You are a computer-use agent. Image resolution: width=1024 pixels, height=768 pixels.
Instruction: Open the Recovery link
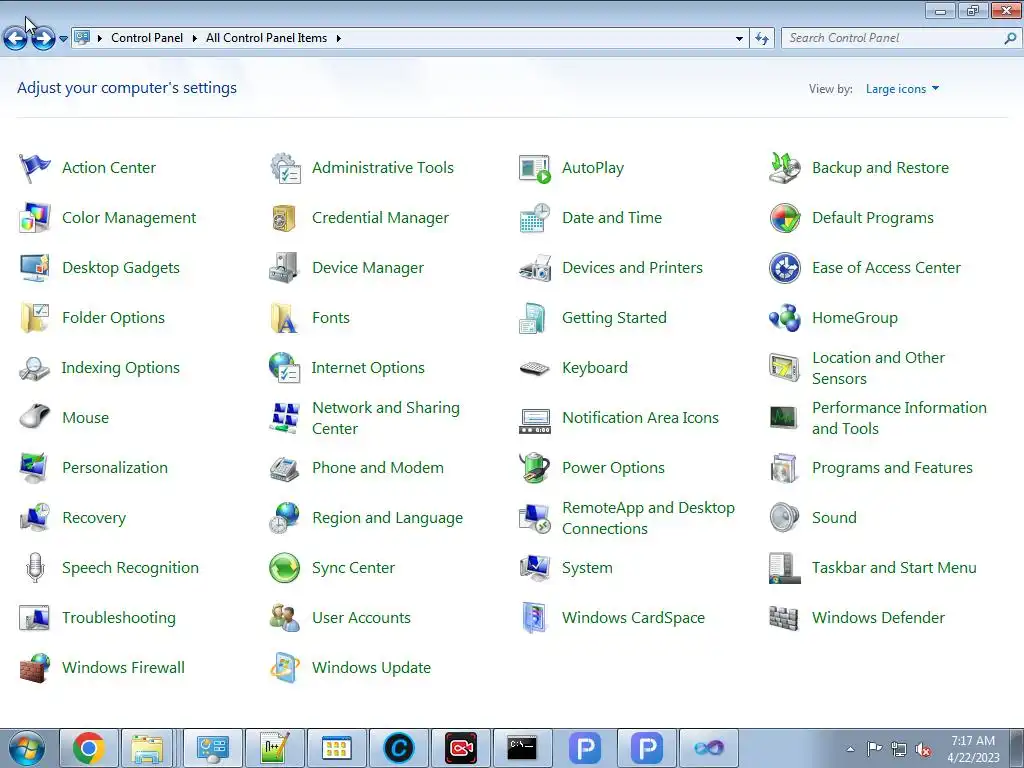pyautogui.click(x=94, y=518)
